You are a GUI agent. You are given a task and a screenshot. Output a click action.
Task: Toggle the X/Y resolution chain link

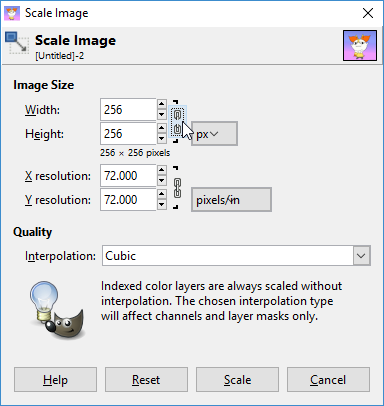[177, 188]
